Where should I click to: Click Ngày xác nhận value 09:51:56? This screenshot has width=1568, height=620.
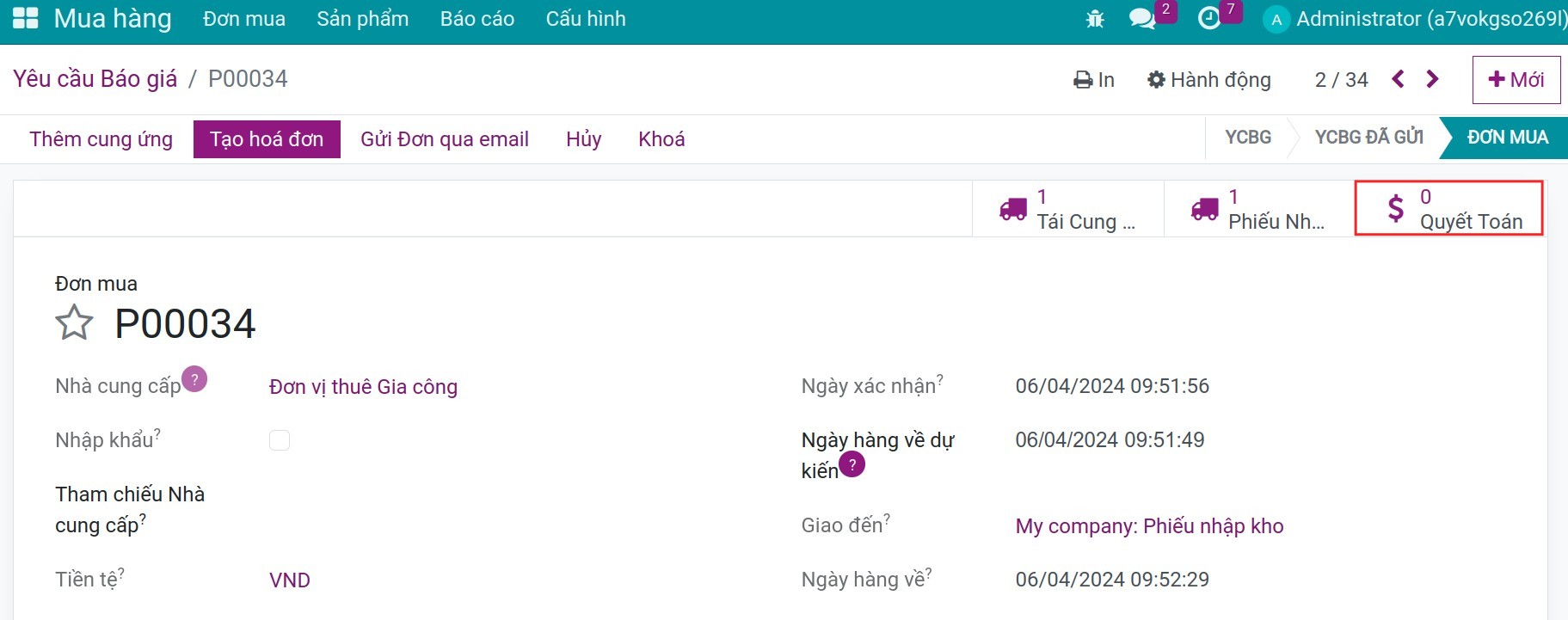[1112, 386]
